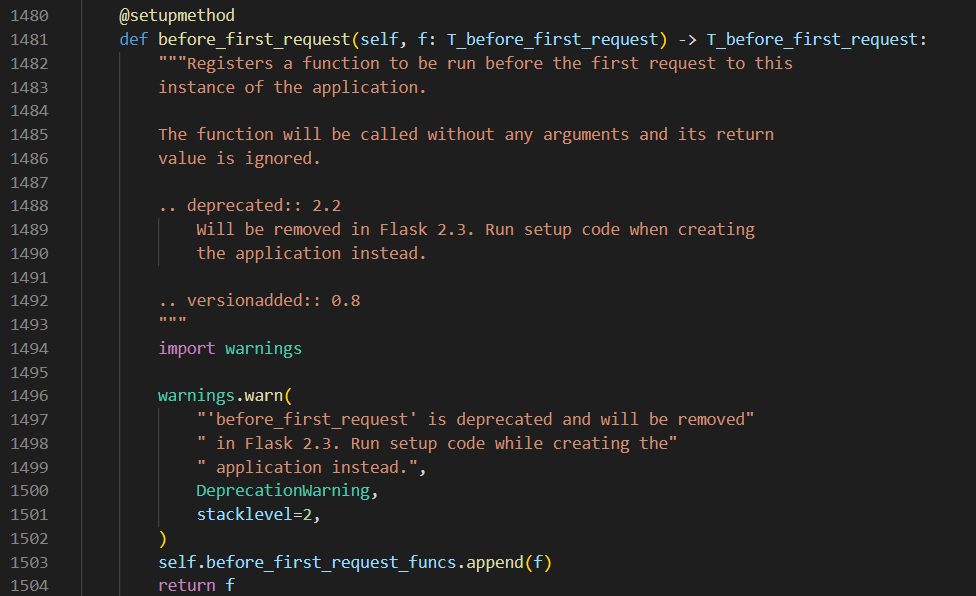Click the return keyword on line 1504
The height and width of the screenshot is (596, 976).
point(187,586)
